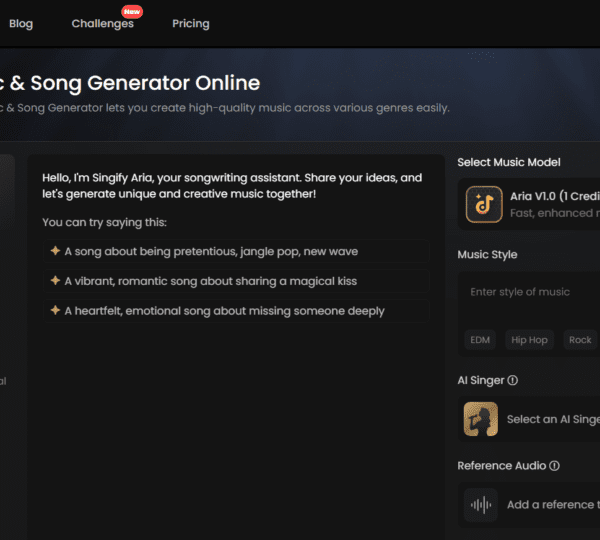The height and width of the screenshot is (540, 600).
Task: Click the 'You can try saying this:' text
Action: [x=104, y=222]
